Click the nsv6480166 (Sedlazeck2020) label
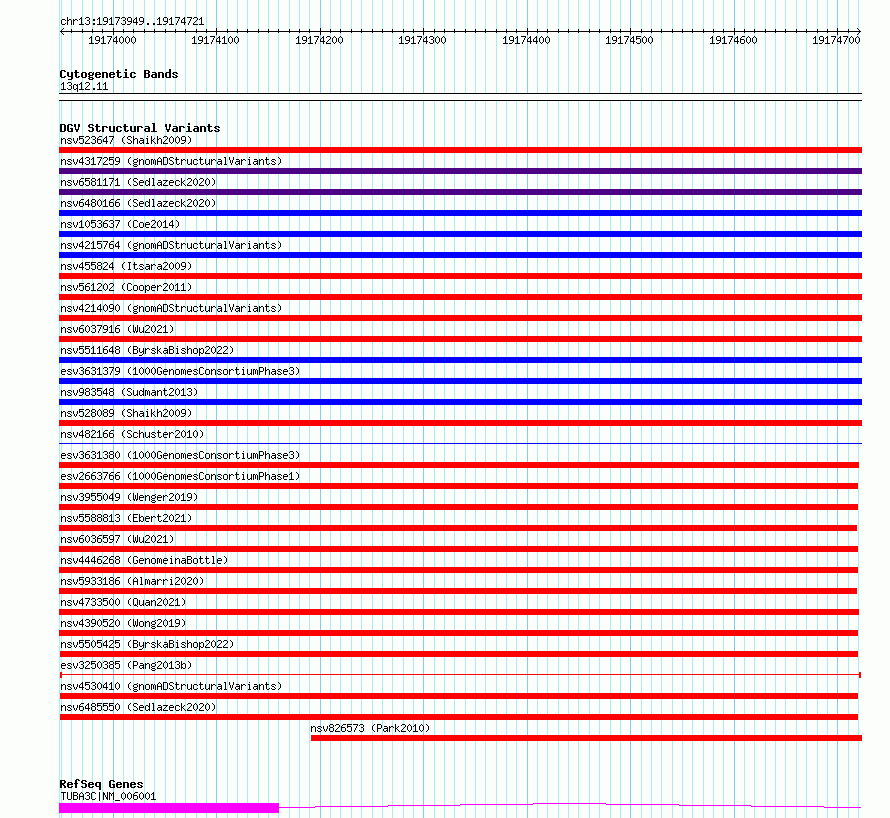The width and height of the screenshot is (890, 818). click(x=138, y=203)
